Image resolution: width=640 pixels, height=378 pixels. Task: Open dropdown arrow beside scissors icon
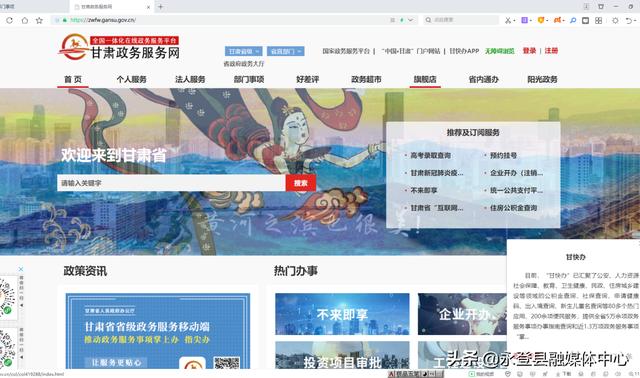514,20
